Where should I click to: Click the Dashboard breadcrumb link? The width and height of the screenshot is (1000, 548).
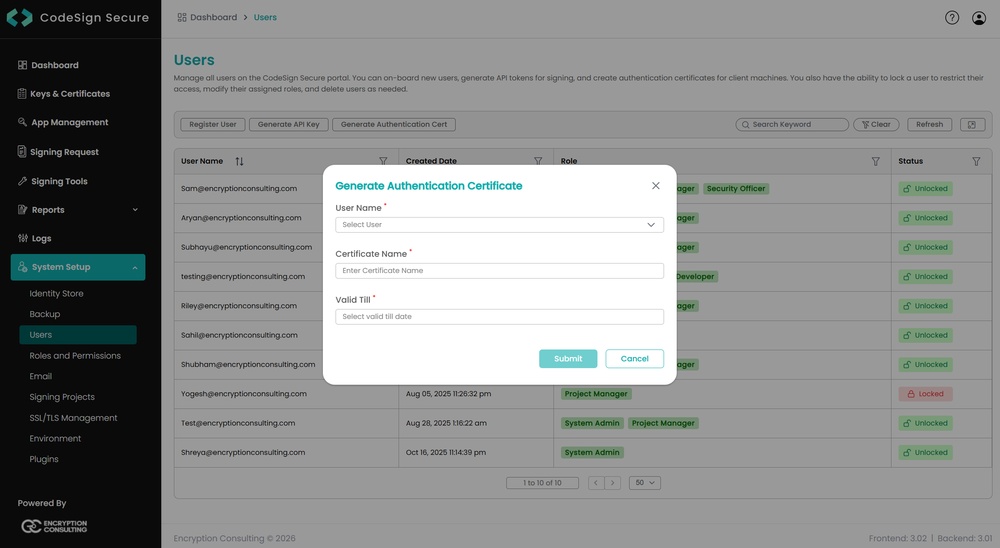click(x=207, y=17)
